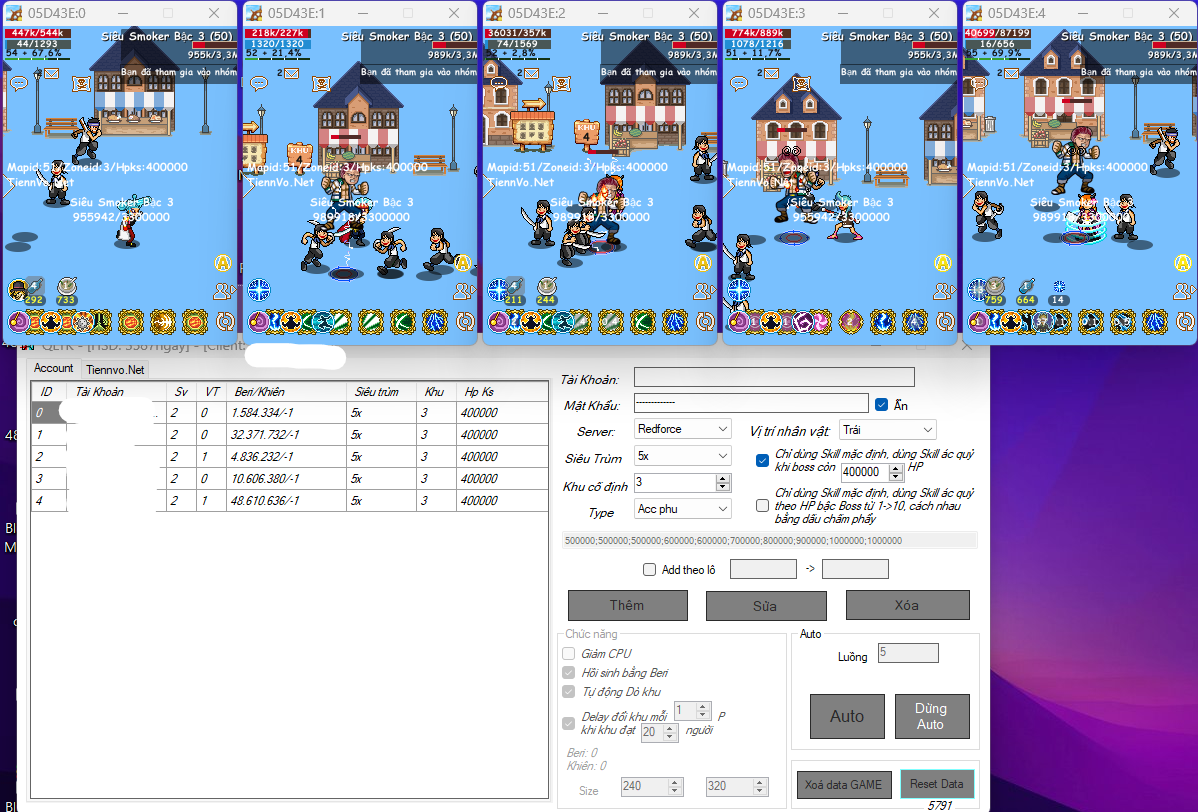Enable the Add theo lô checkbox

[649, 570]
